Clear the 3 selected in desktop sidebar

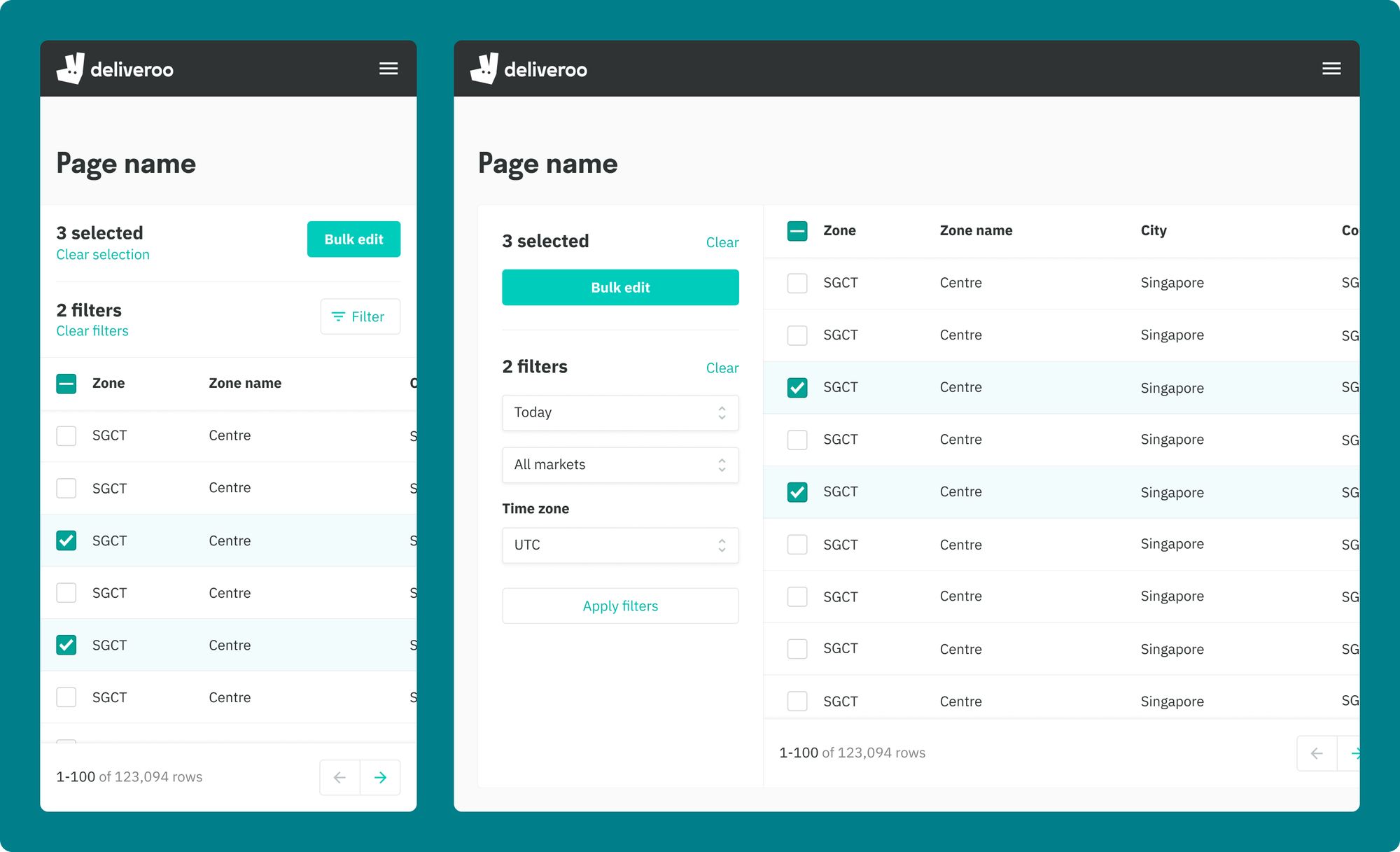coord(722,242)
